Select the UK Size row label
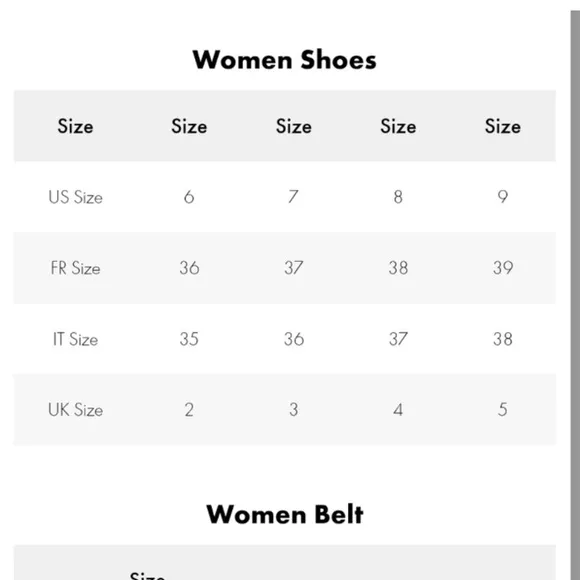This screenshot has height=580, width=580. point(75,410)
